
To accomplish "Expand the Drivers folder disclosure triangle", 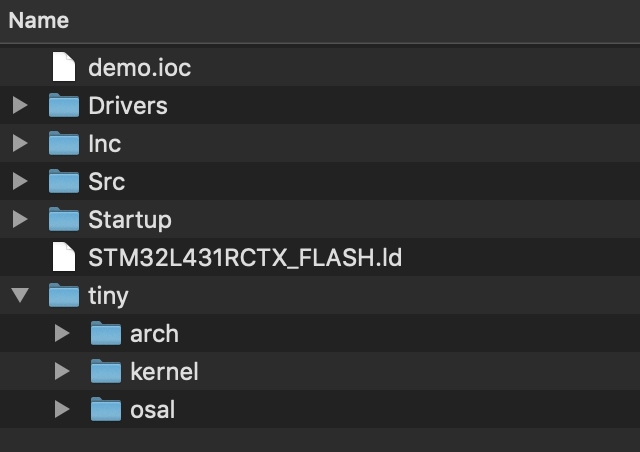I will [19, 106].
